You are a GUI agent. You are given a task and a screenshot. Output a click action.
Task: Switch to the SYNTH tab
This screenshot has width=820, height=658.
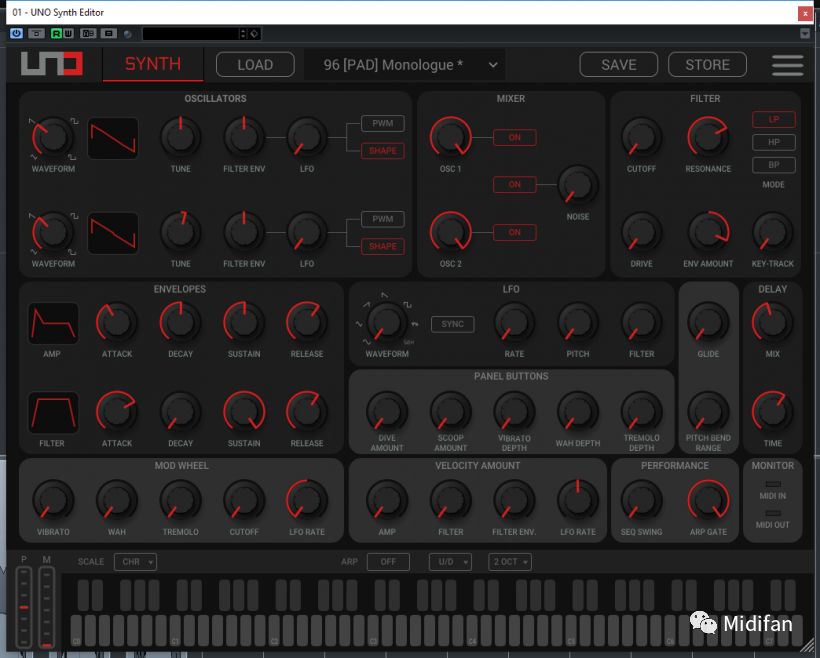(153, 64)
